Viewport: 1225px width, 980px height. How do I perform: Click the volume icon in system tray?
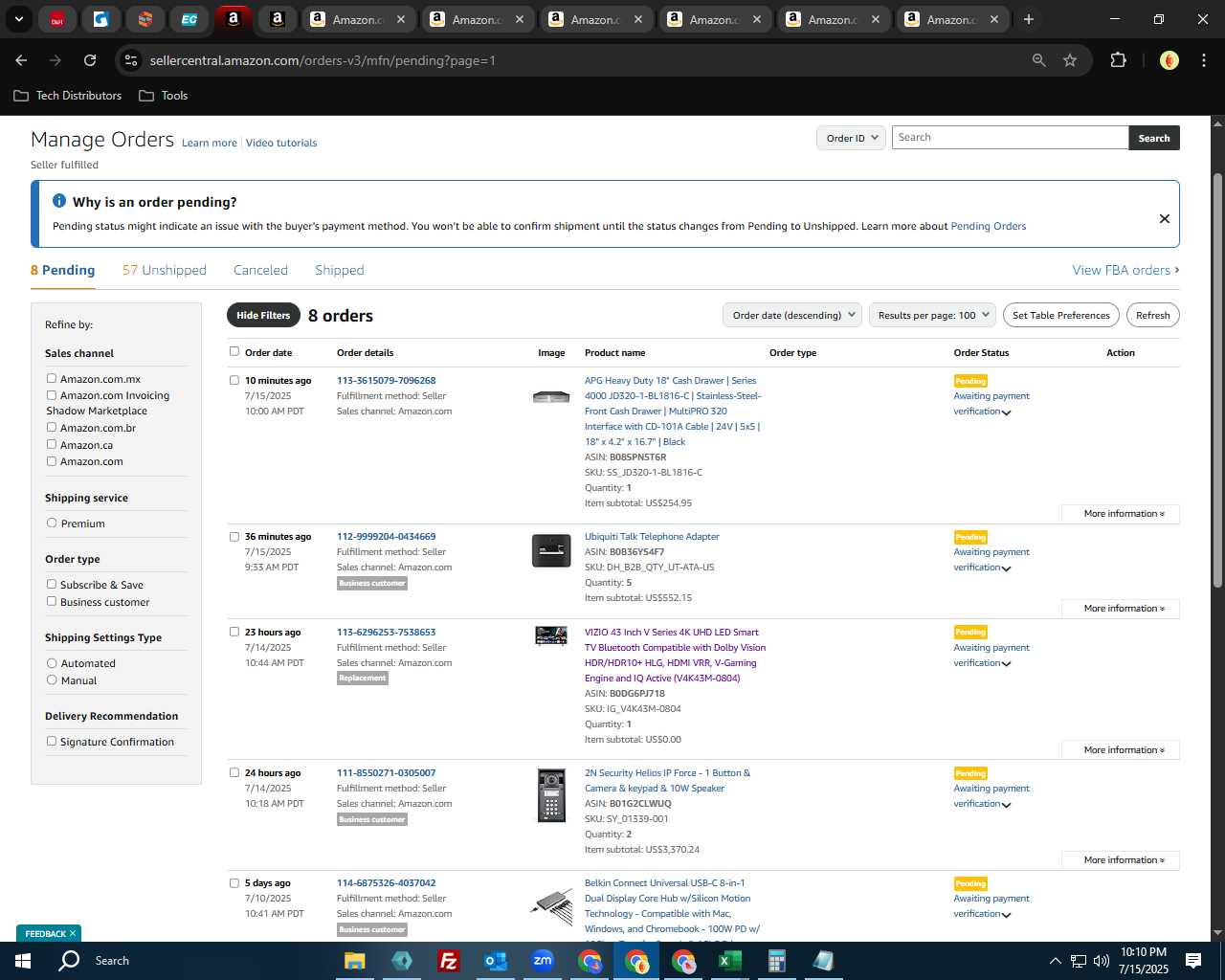[1101, 961]
